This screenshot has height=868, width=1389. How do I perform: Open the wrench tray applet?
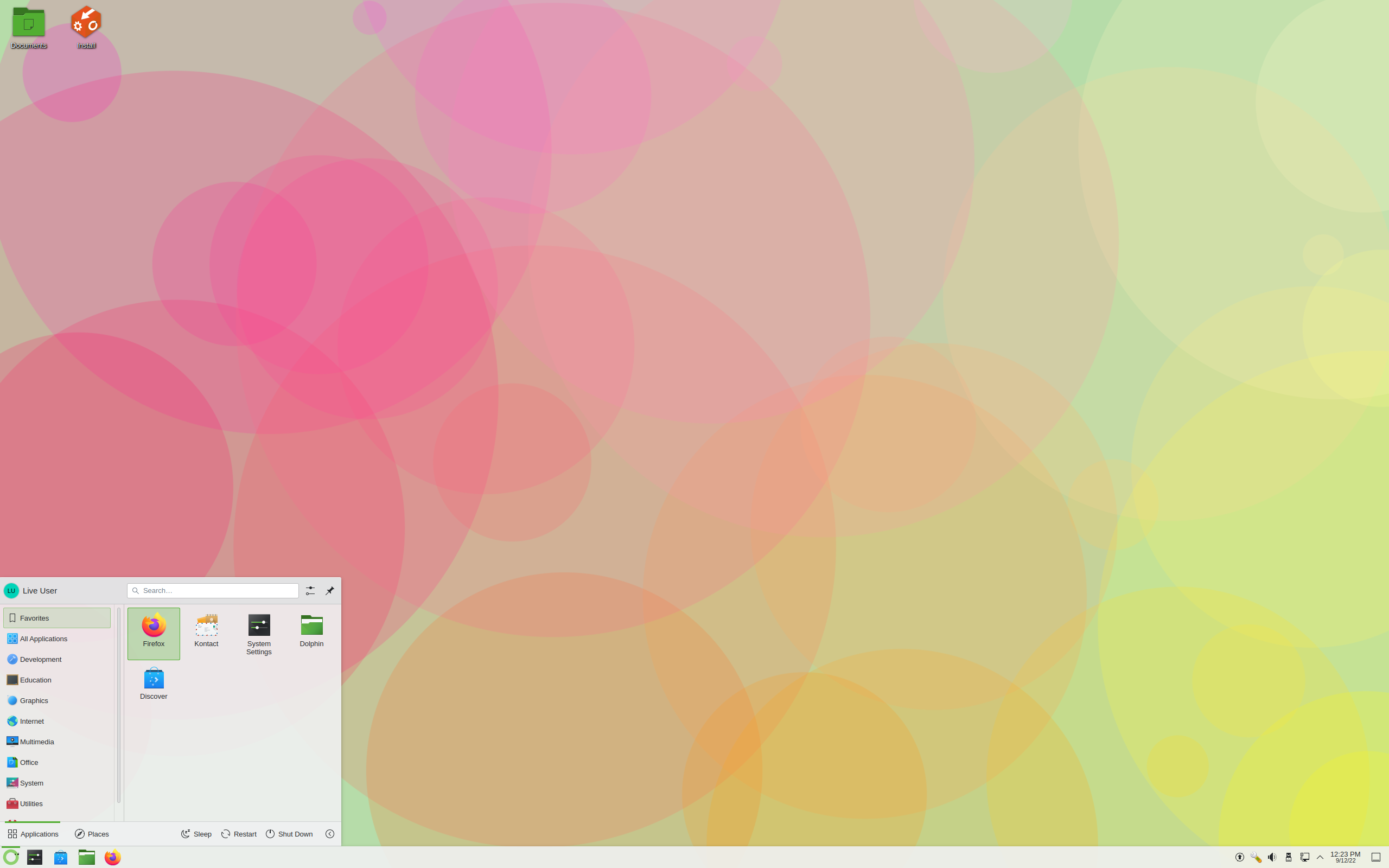[x=1256, y=858]
